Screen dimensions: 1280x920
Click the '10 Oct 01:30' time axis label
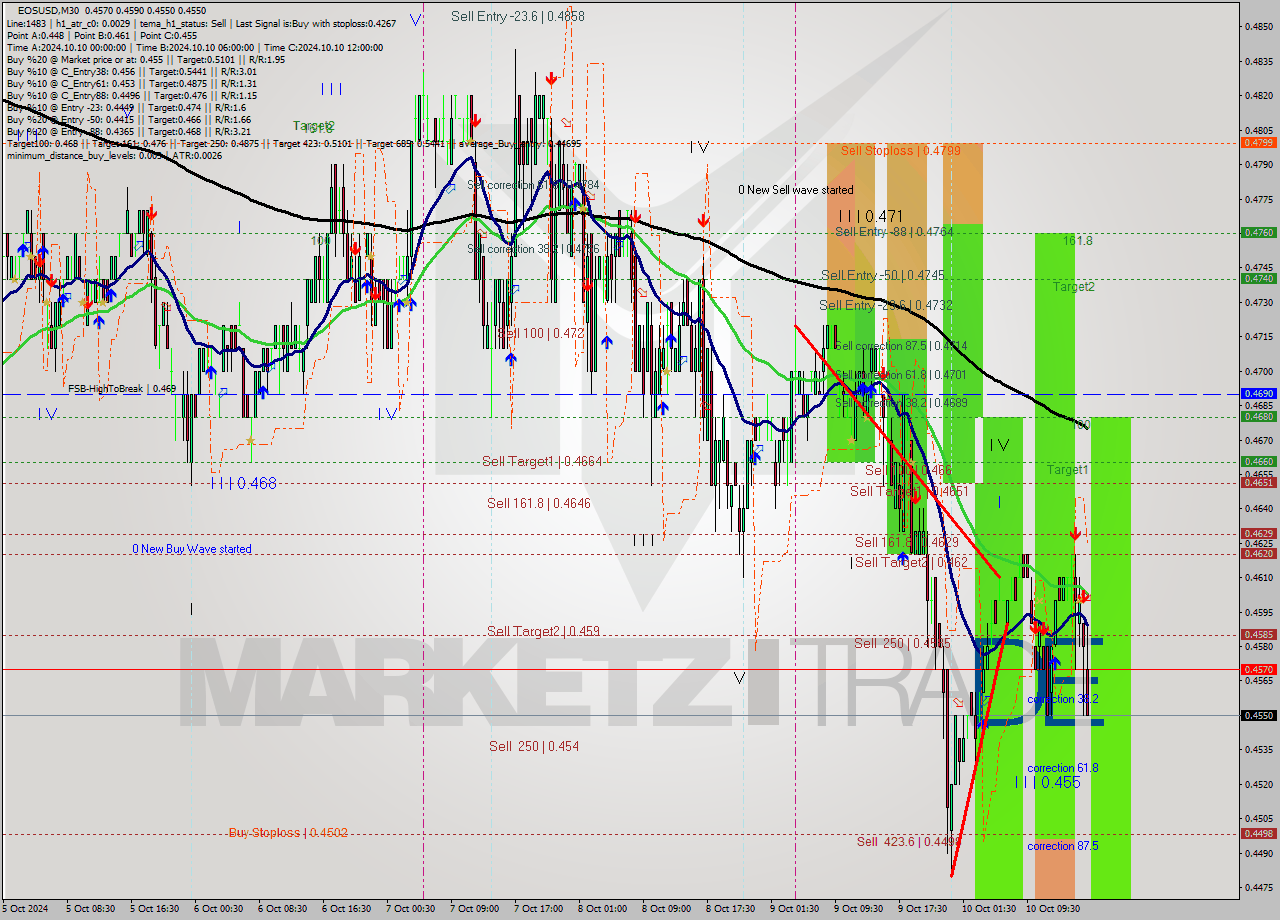tap(989, 909)
